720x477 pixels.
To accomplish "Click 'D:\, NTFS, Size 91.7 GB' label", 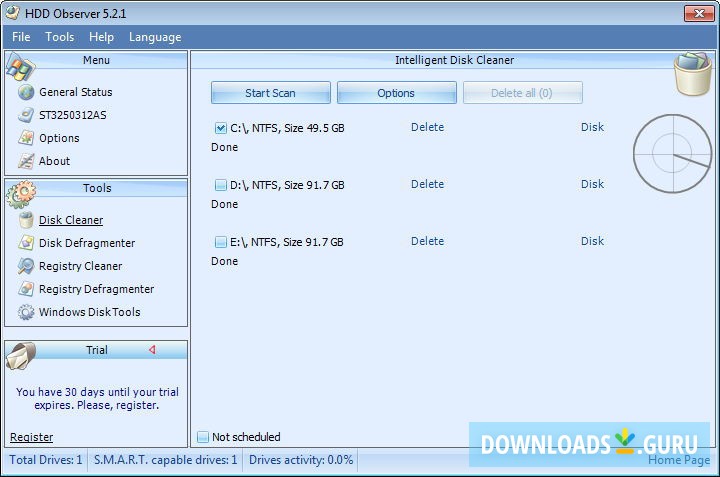I will 287,185.
